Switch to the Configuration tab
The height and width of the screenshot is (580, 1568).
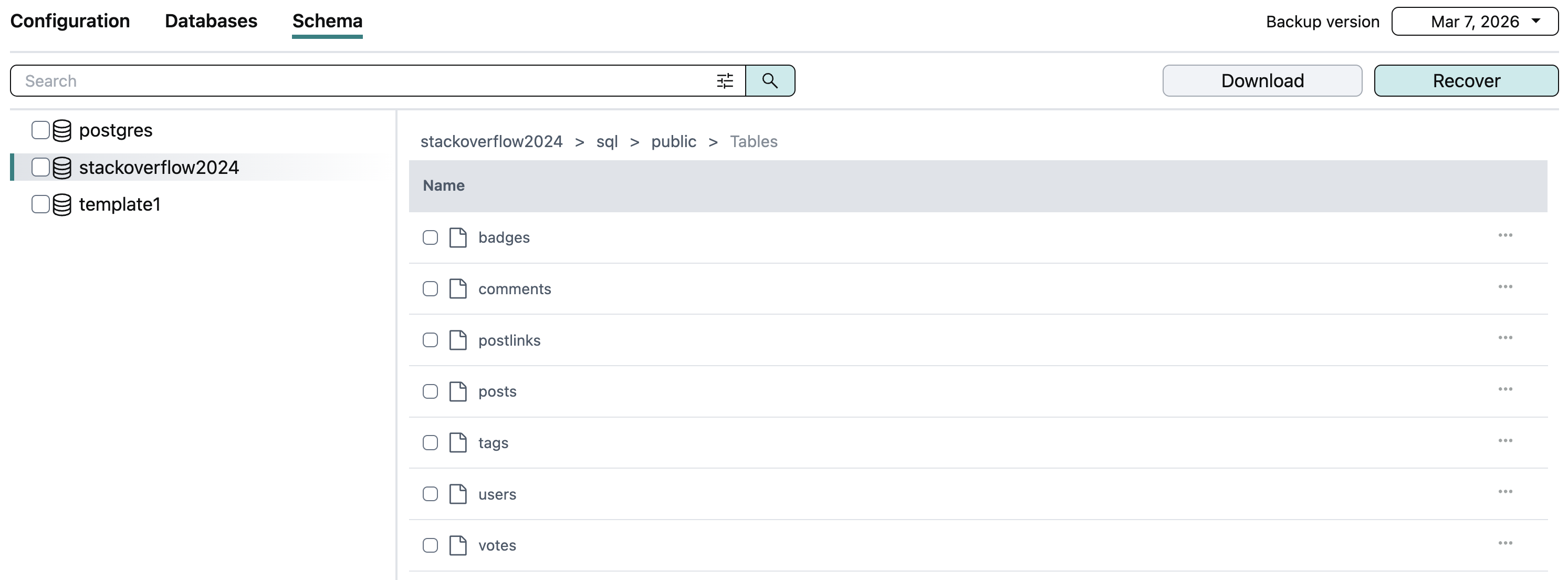point(70,22)
